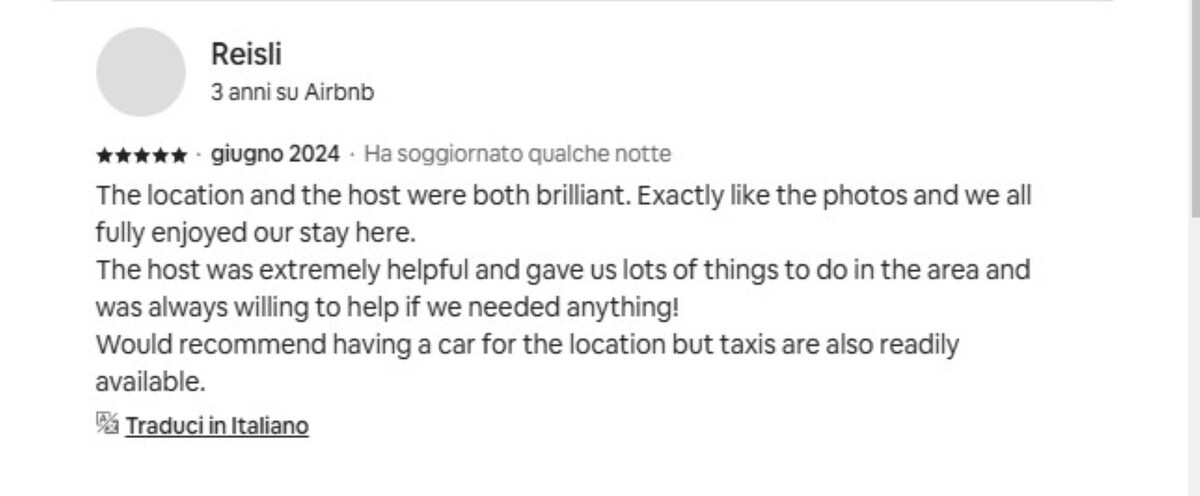Click 'Ha soggiornato qualche notte' stay label
1200x496 pixels.
click(x=517, y=154)
